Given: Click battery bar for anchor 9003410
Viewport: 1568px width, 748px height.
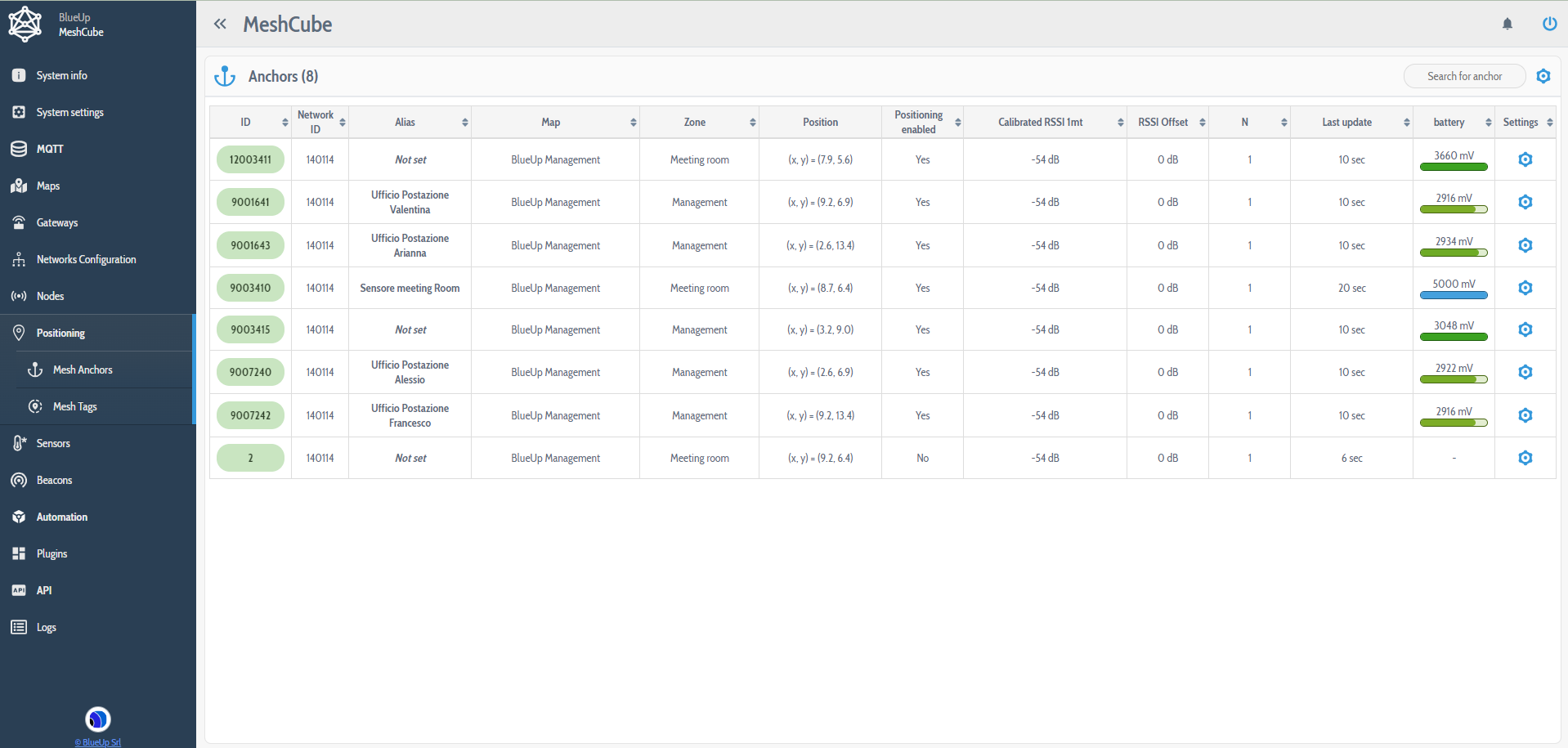Looking at the screenshot, I should 1454,295.
